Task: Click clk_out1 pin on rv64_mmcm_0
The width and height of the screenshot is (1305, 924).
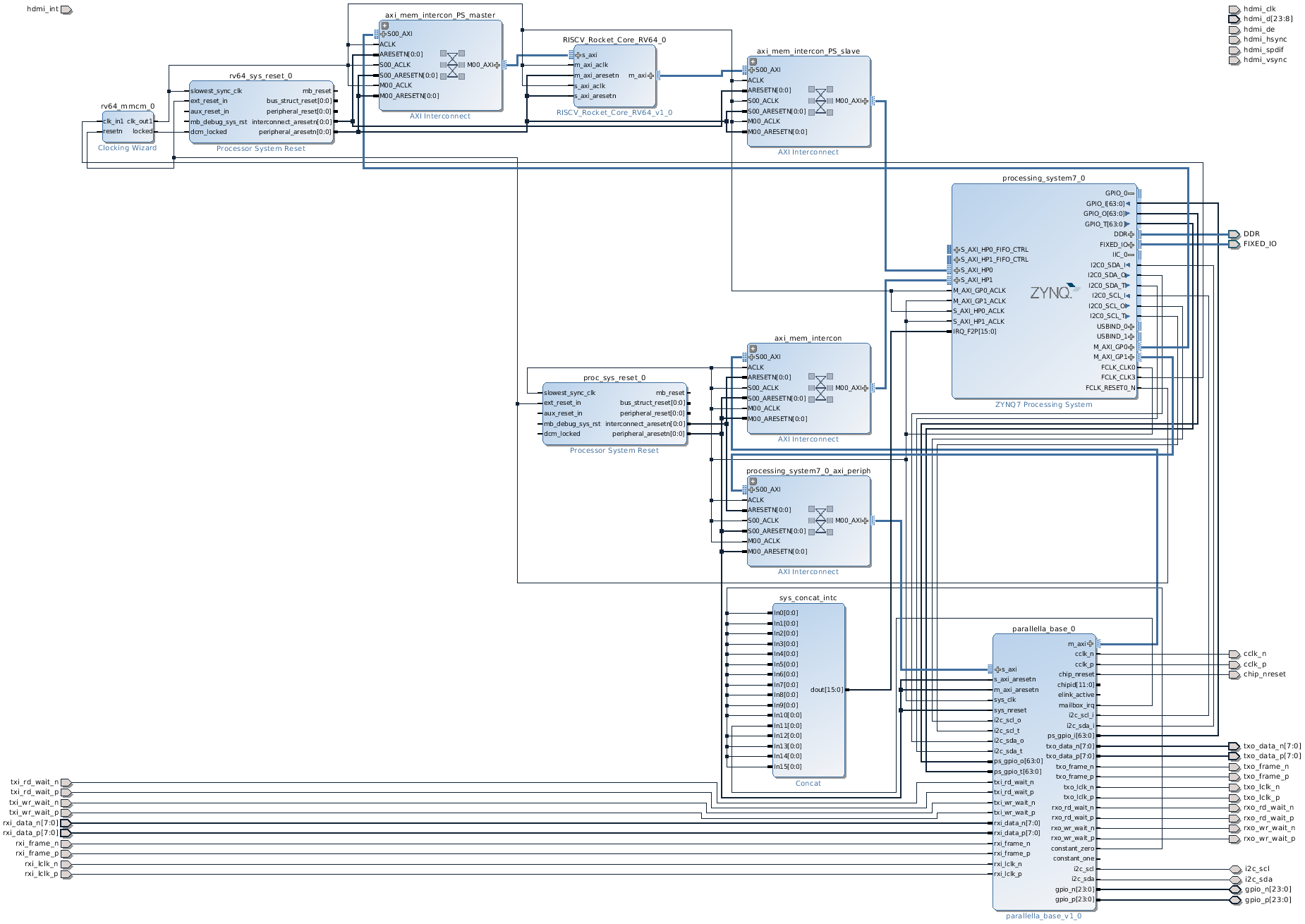Action: (x=140, y=121)
